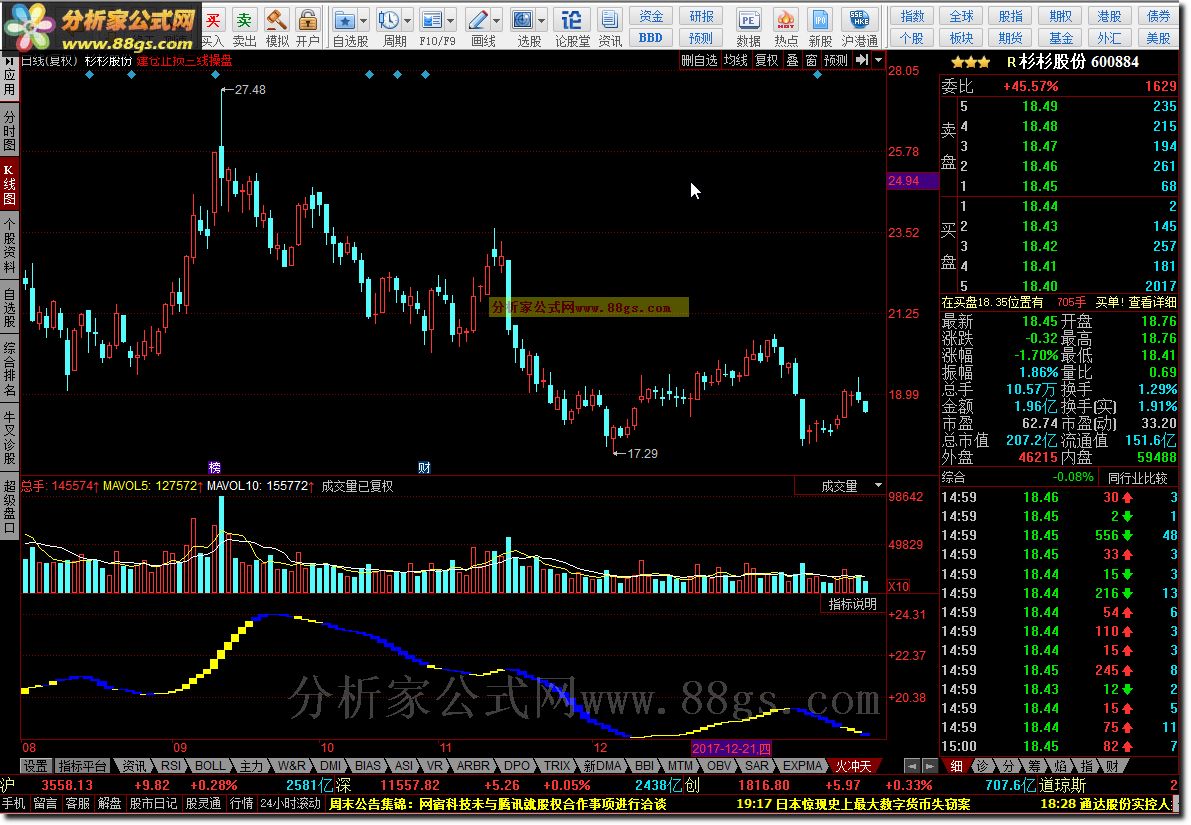The width and height of the screenshot is (1191, 825).
Task: Toggle the 预测 option above the chart
Action: click(836, 60)
